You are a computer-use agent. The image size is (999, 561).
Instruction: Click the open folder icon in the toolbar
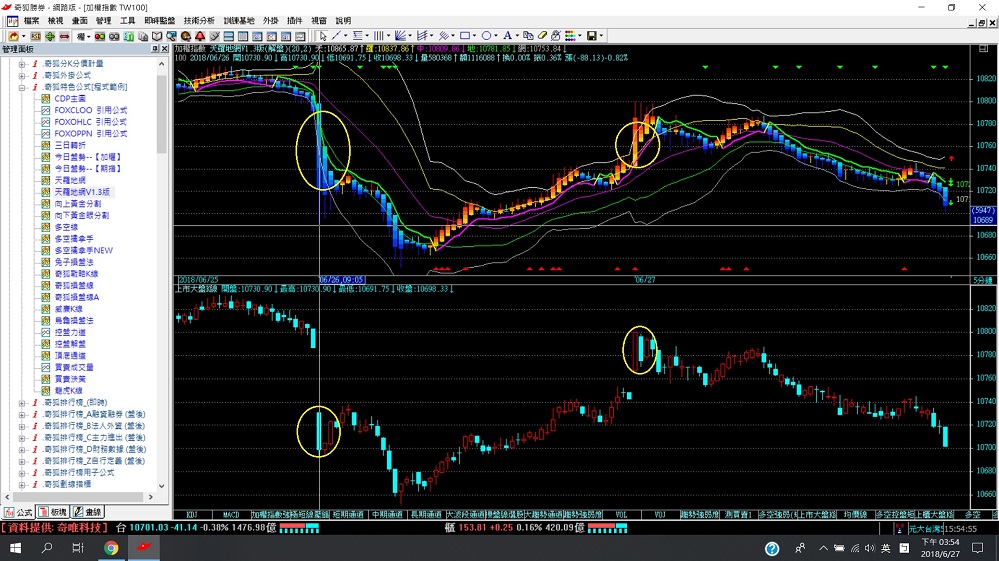13,36
